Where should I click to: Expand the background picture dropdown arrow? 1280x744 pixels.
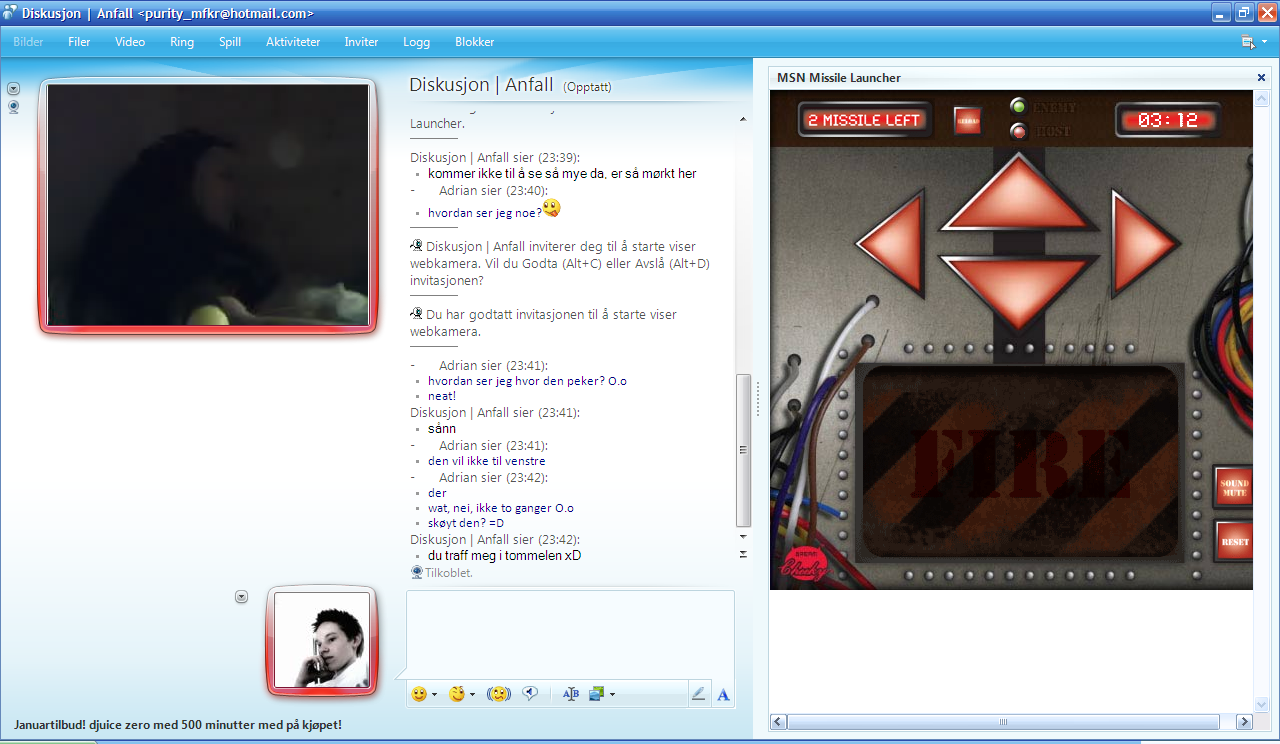click(612, 695)
